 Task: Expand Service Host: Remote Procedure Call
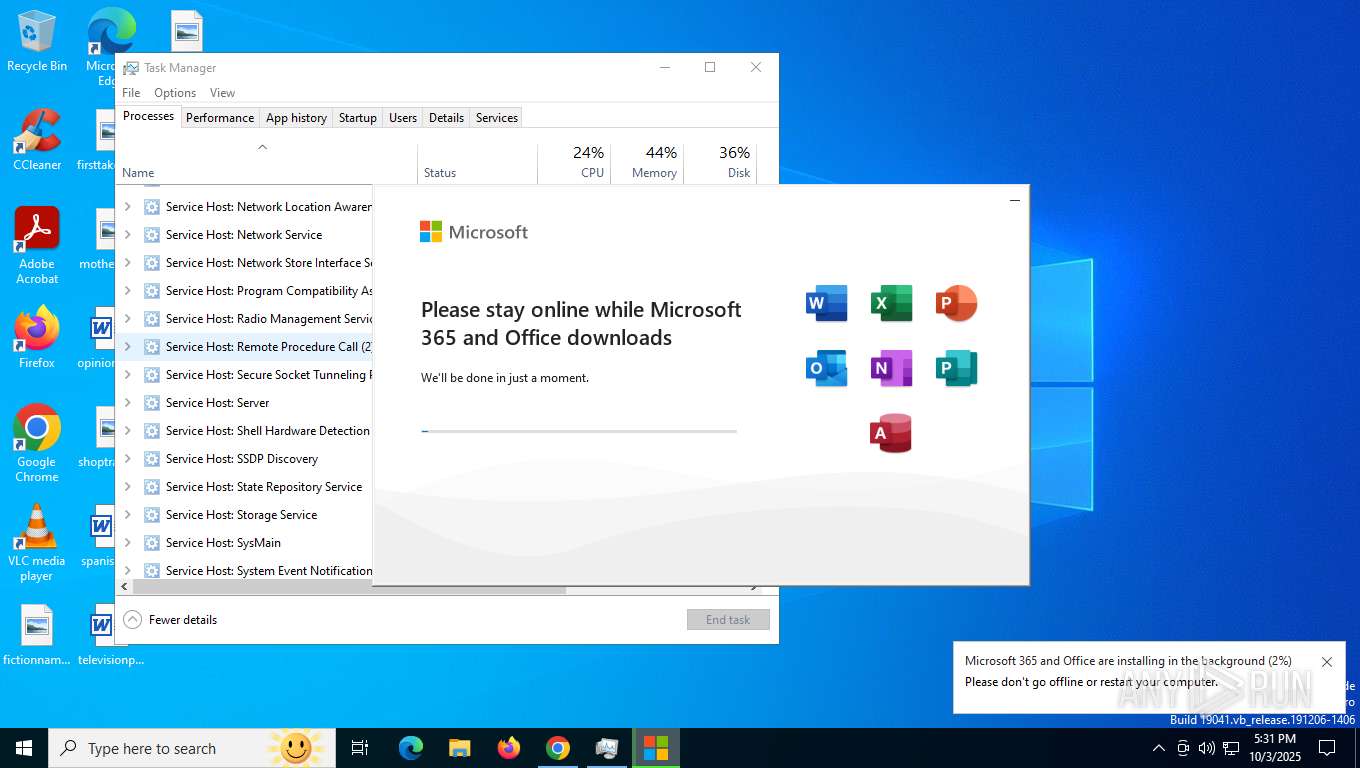[127, 347]
